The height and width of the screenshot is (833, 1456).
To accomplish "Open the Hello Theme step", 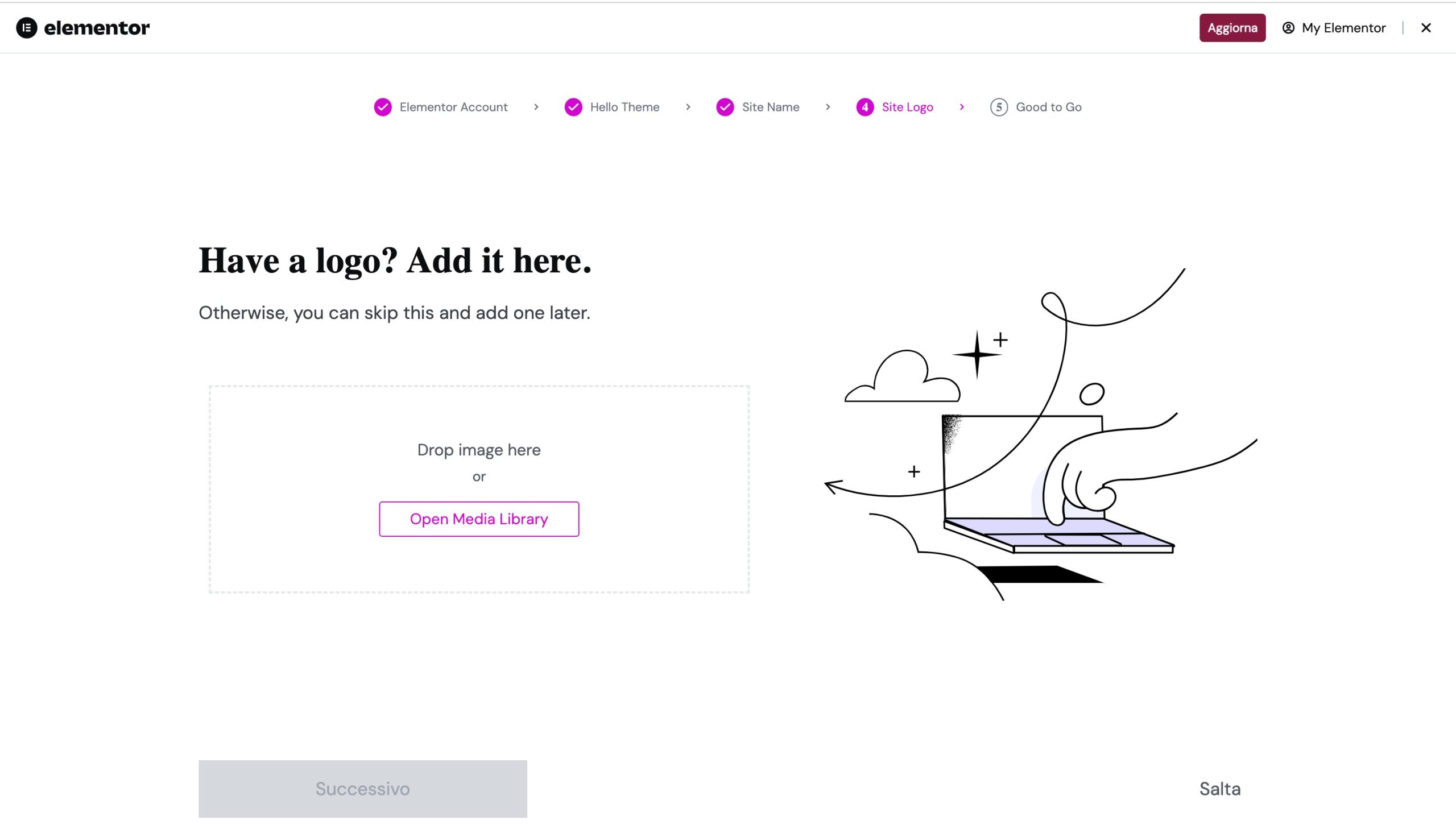I will point(624,107).
